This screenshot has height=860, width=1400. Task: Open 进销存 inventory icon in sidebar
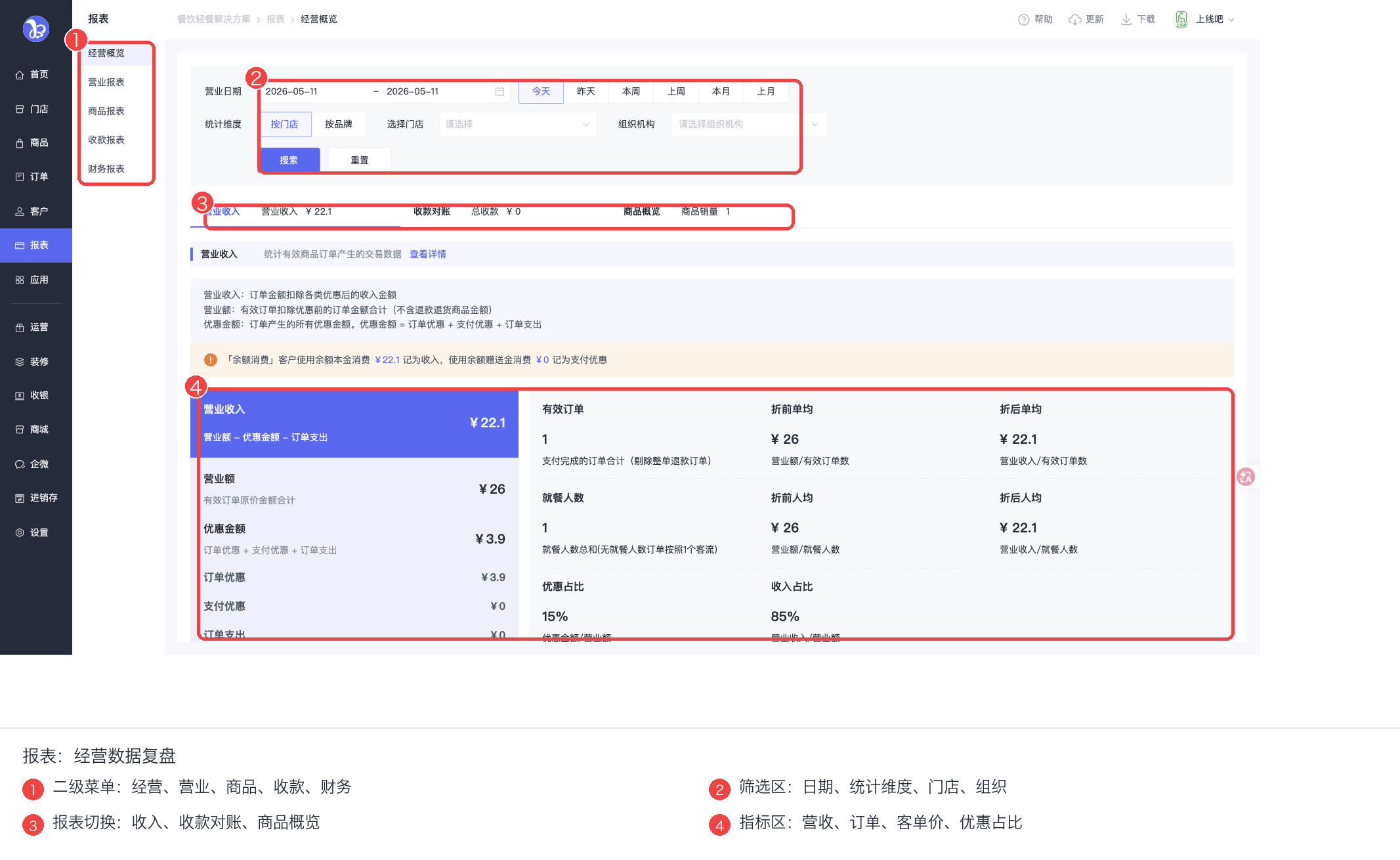(x=20, y=498)
